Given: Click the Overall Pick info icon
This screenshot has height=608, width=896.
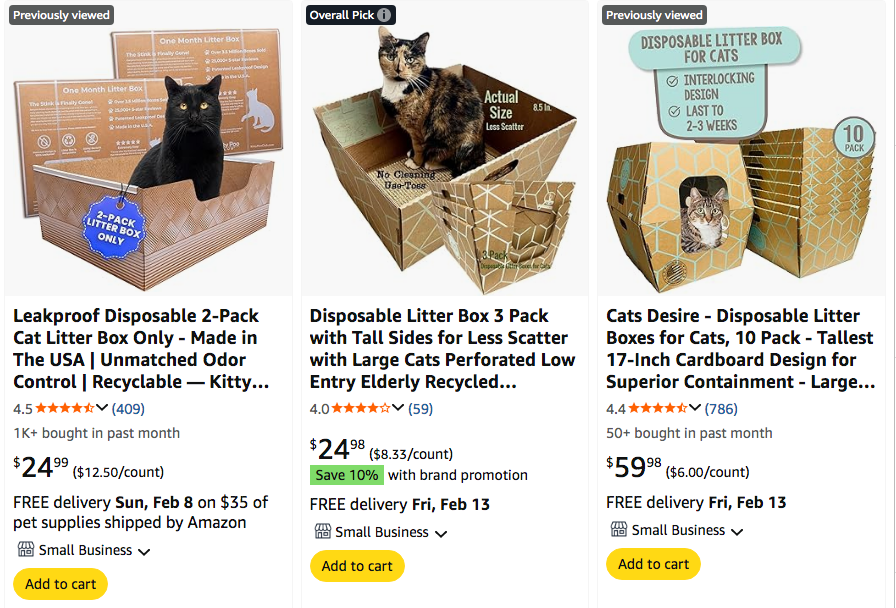Looking at the screenshot, I should 385,15.
